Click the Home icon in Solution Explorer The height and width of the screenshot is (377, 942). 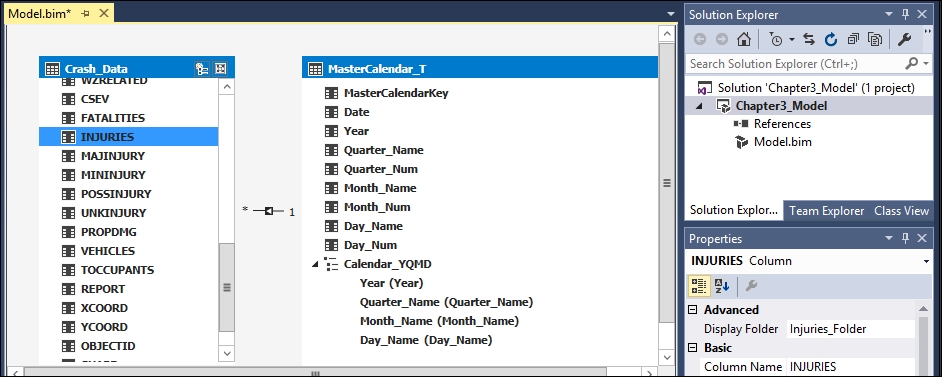(744, 39)
